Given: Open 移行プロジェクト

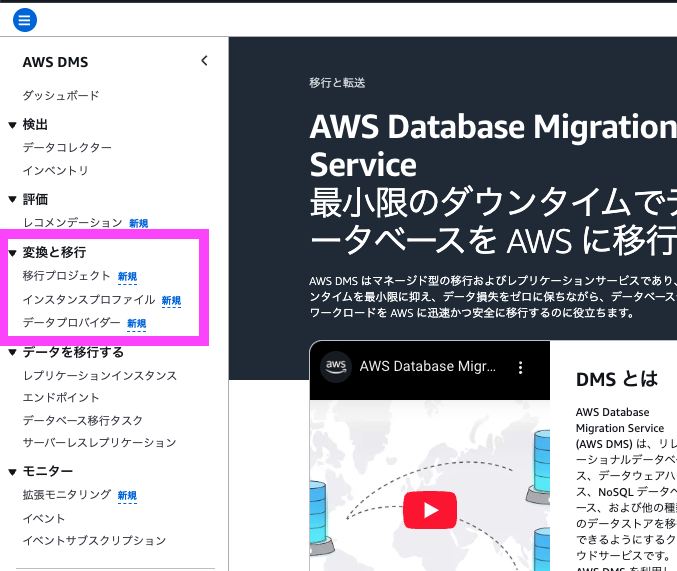Looking at the screenshot, I should pos(66,276).
